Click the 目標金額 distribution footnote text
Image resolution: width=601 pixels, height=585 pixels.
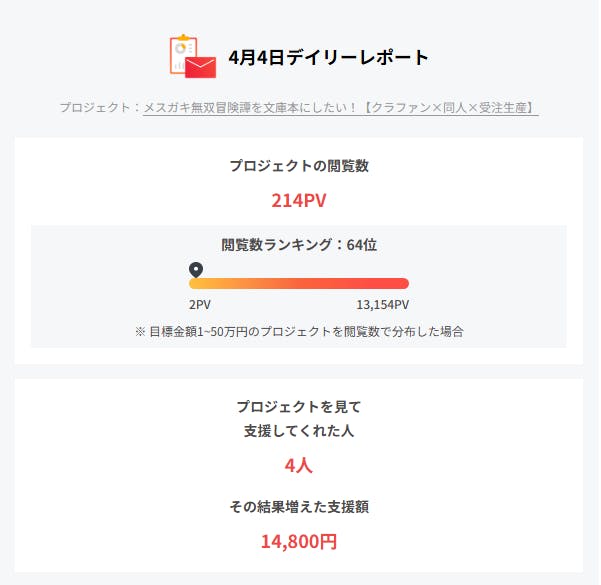coord(299,330)
